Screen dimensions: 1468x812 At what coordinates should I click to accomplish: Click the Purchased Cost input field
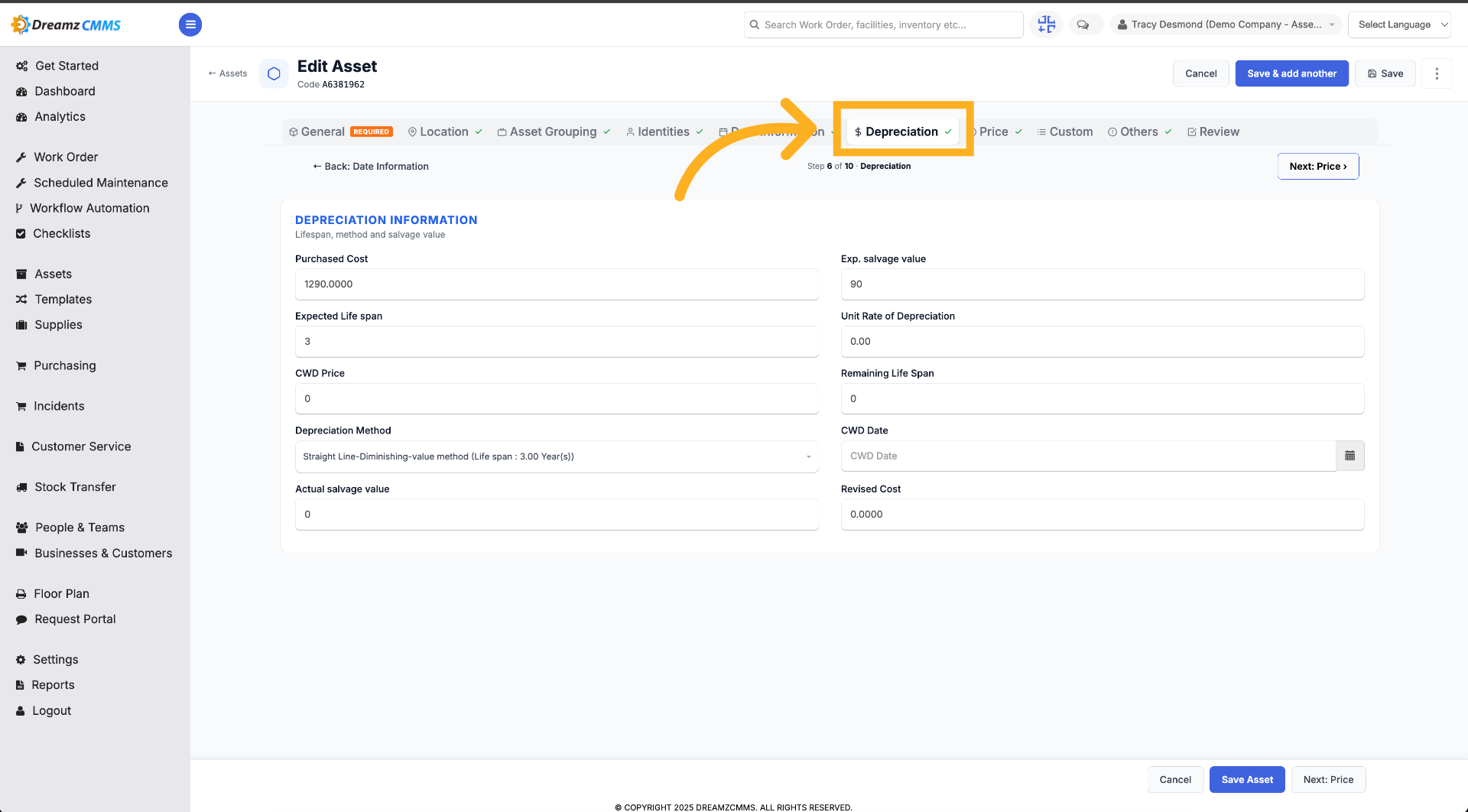tap(557, 284)
